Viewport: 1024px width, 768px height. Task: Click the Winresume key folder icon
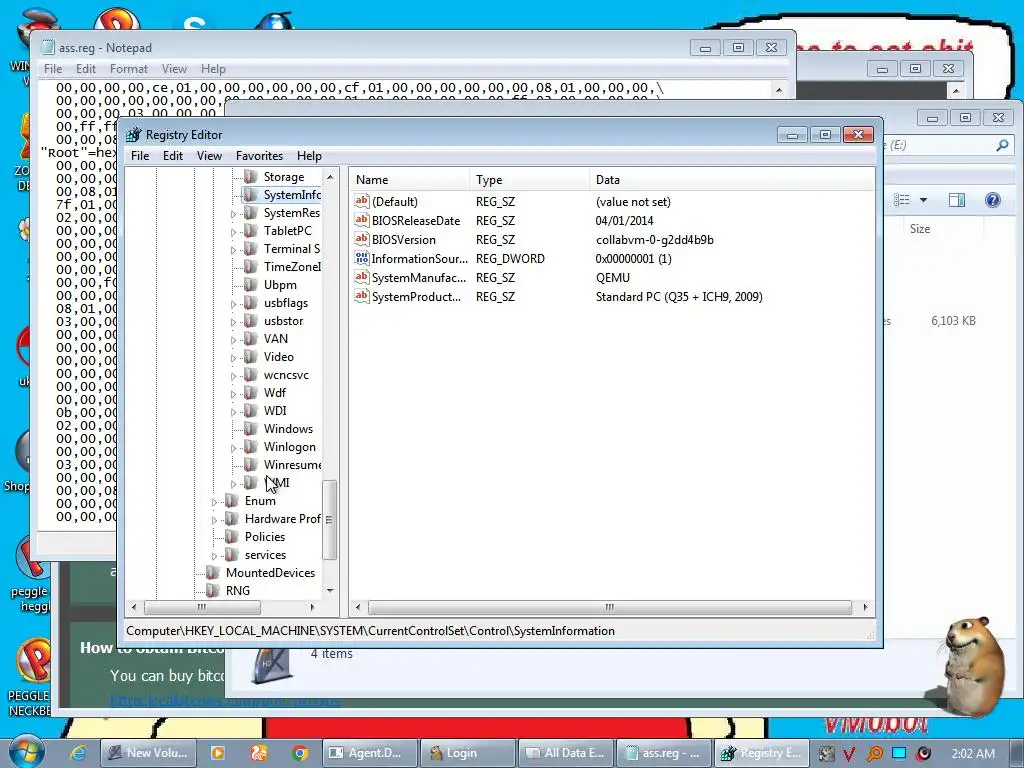click(x=250, y=464)
